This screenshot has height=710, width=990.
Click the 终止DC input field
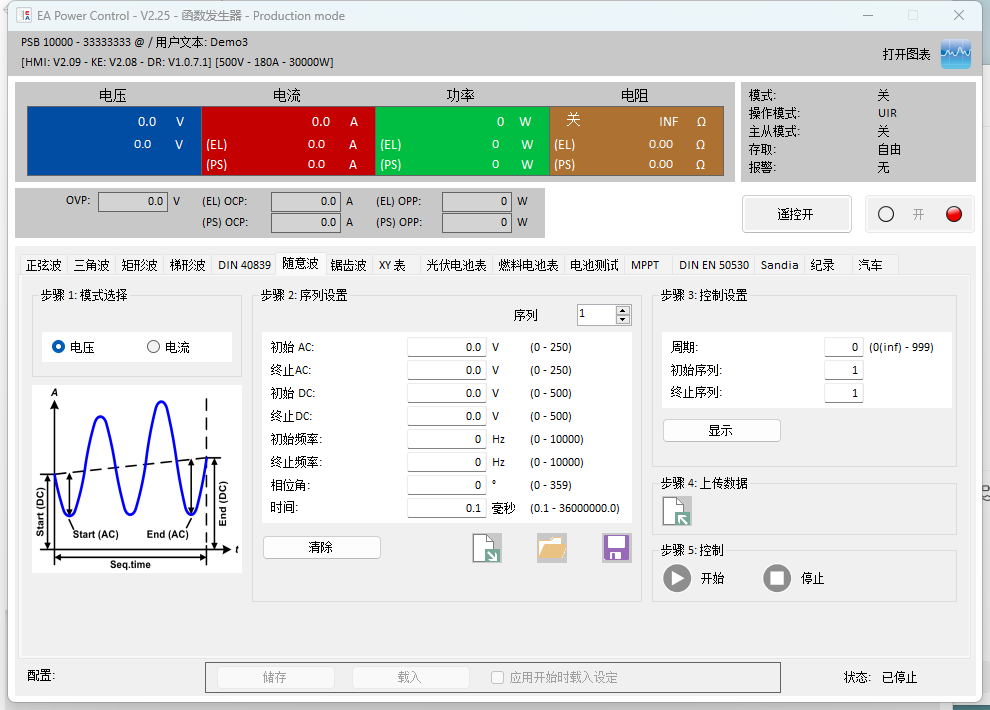[x=446, y=416]
